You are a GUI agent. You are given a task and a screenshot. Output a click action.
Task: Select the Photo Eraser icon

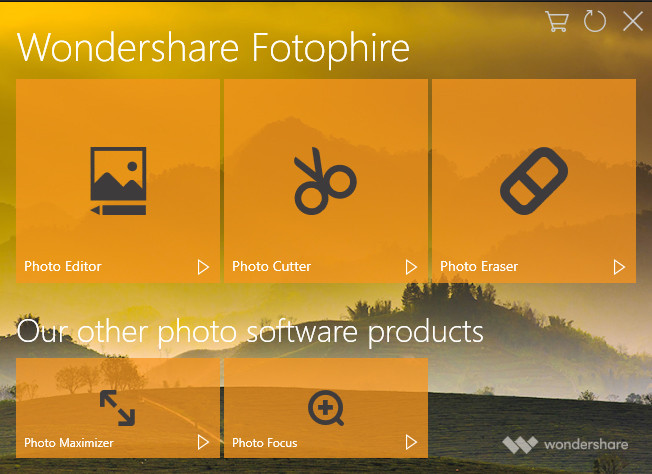534,181
